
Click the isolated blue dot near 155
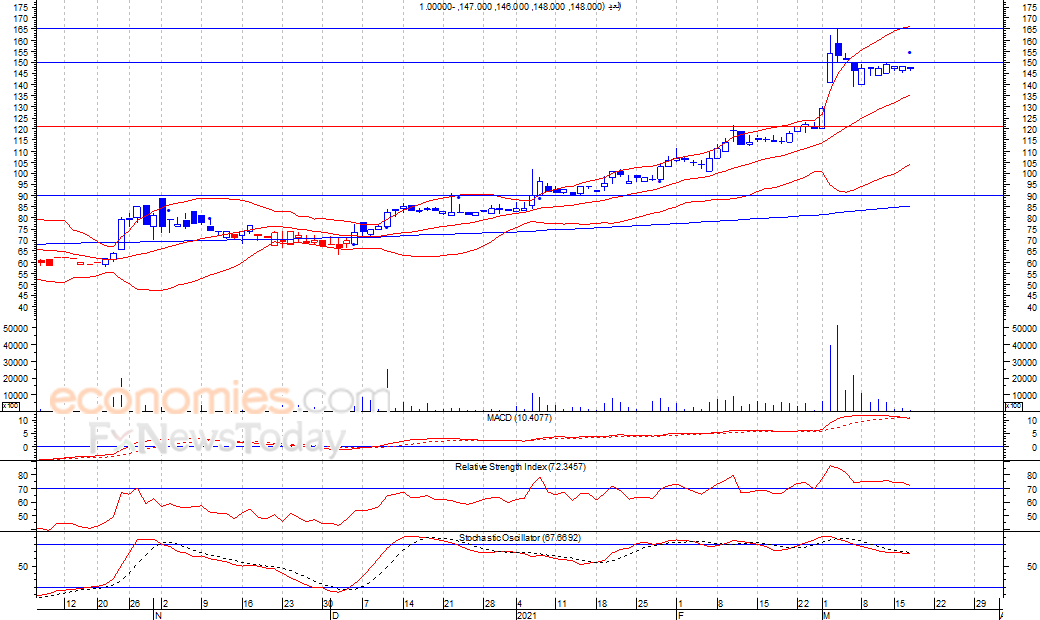click(x=909, y=52)
